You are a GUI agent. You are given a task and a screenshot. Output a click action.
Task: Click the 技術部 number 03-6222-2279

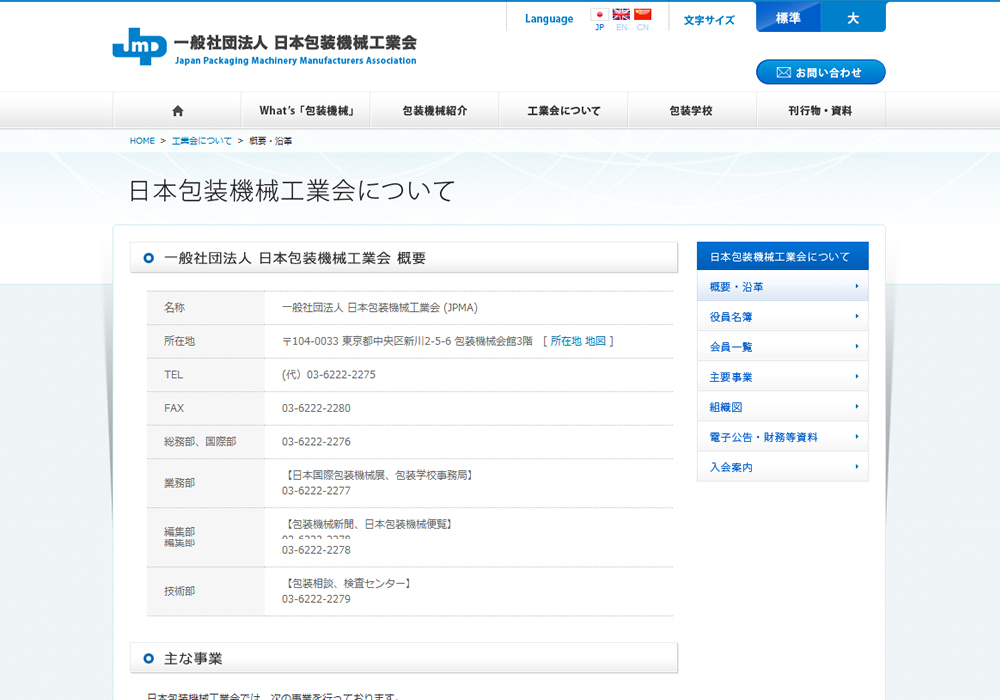(x=316, y=599)
